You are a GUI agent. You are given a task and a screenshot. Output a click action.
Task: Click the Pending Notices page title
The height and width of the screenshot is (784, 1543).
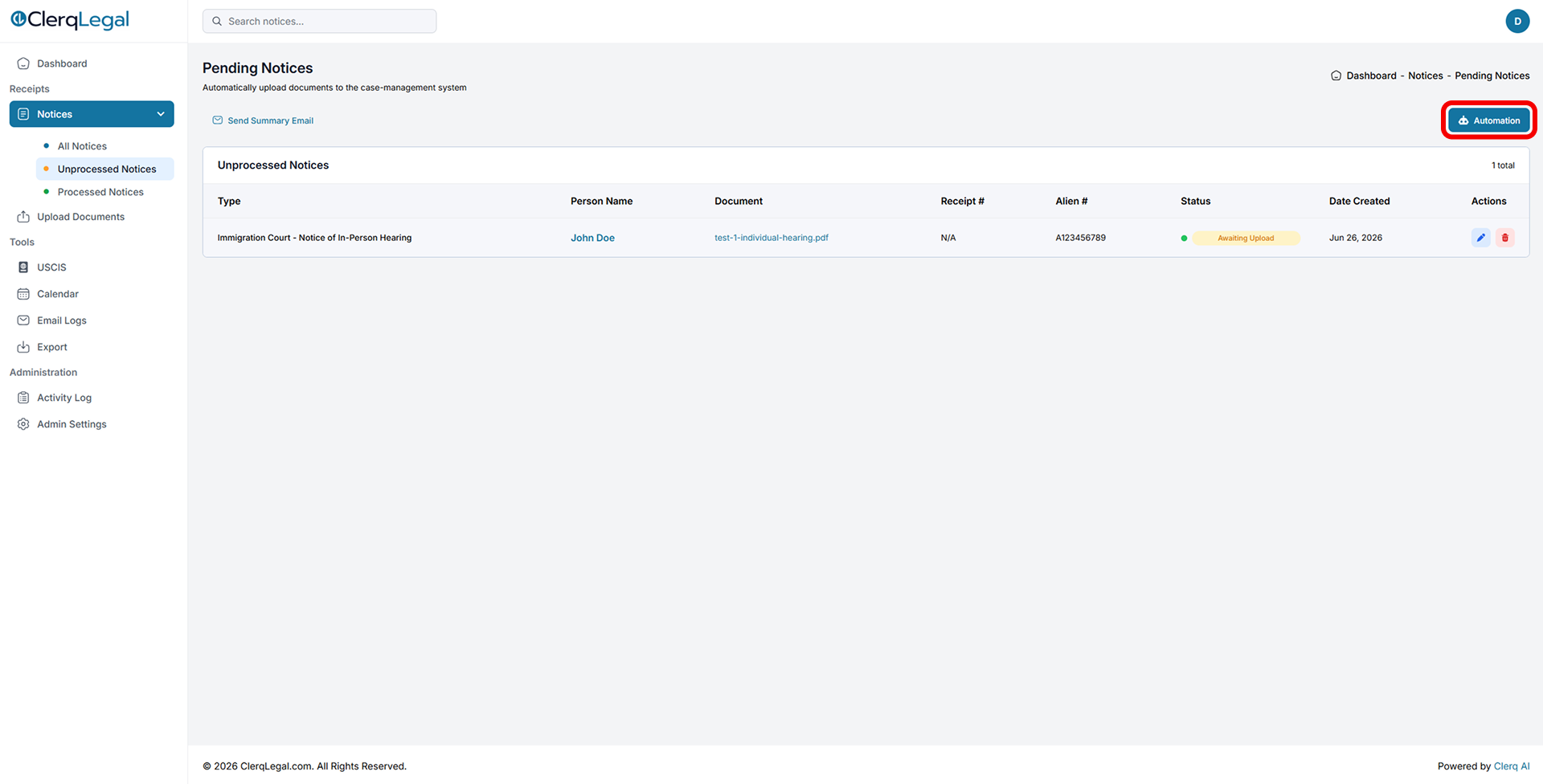point(257,68)
